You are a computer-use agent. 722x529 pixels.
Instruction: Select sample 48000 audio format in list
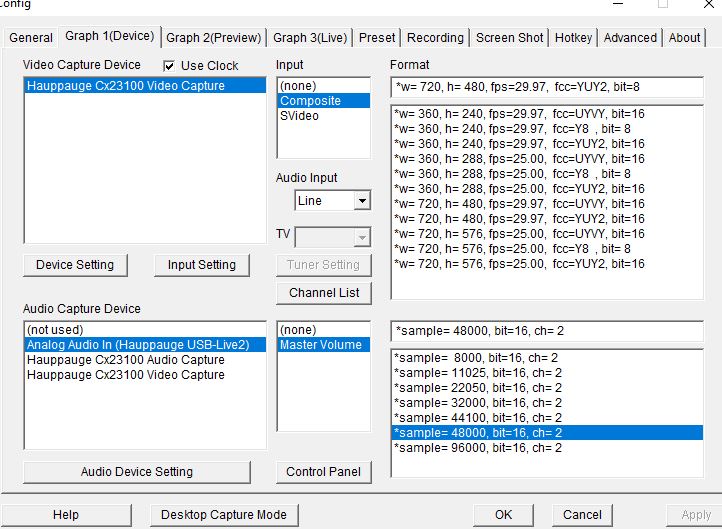547,433
